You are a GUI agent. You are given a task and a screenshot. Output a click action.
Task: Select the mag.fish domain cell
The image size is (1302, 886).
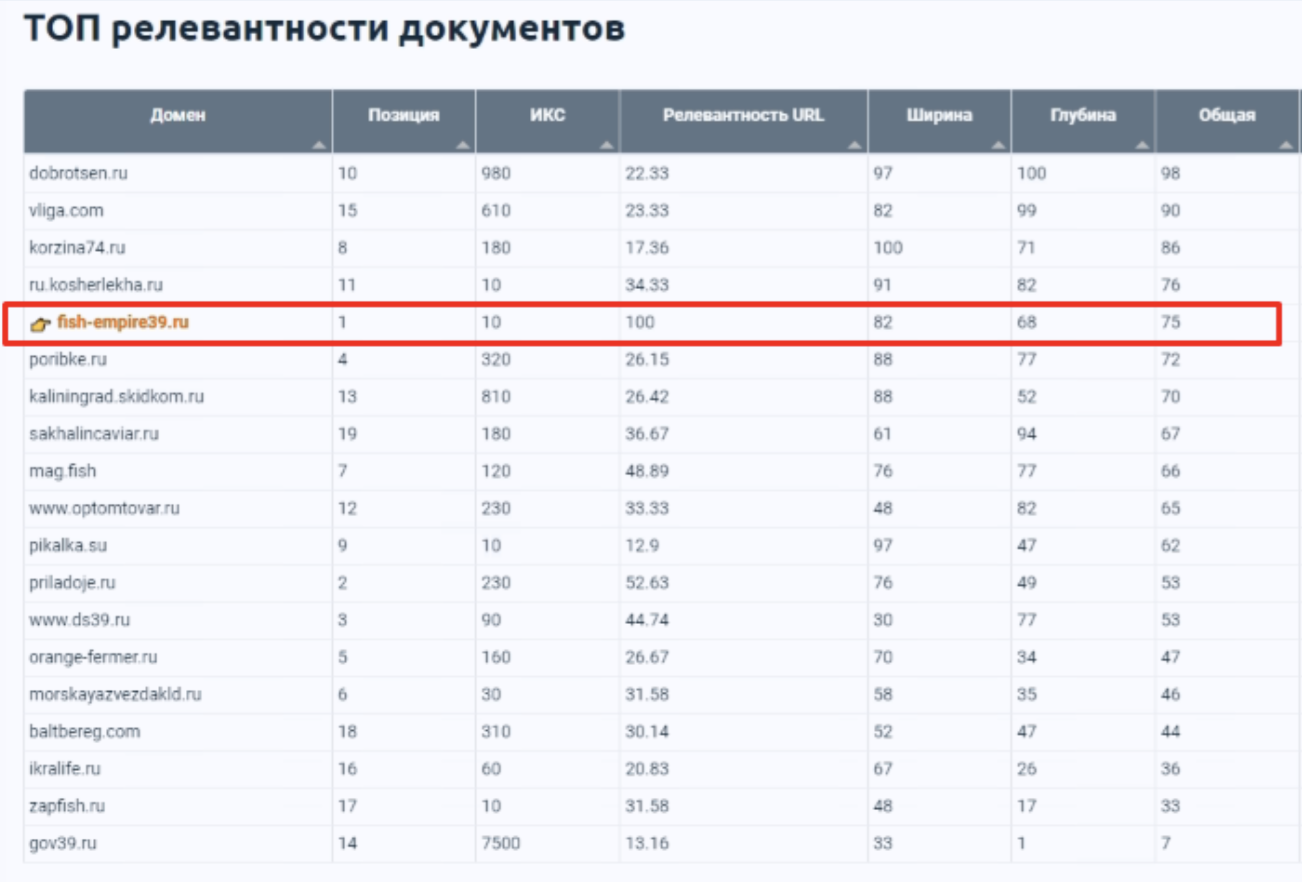(178, 471)
